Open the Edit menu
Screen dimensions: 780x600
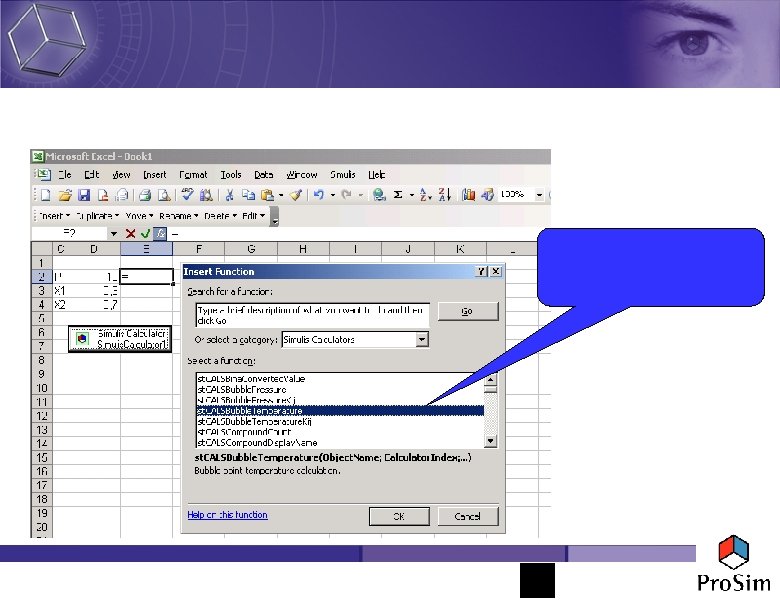[x=92, y=175]
